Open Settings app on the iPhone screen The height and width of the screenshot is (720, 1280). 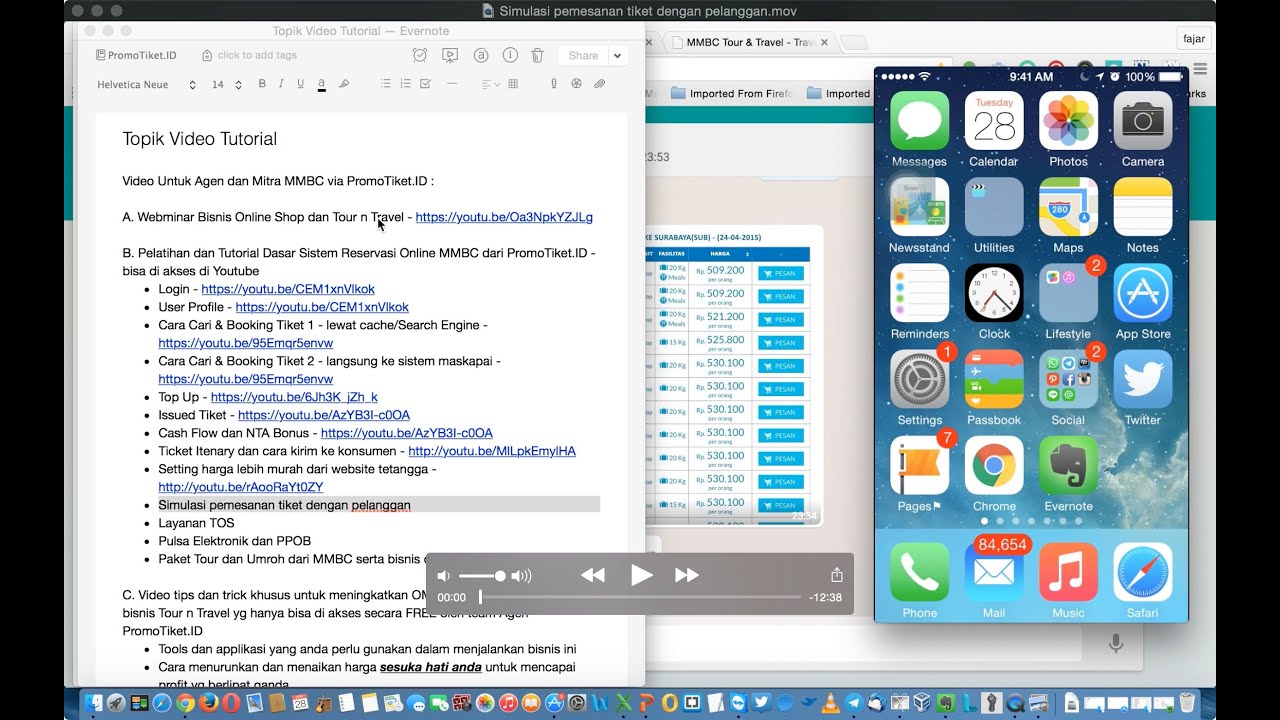[919, 379]
